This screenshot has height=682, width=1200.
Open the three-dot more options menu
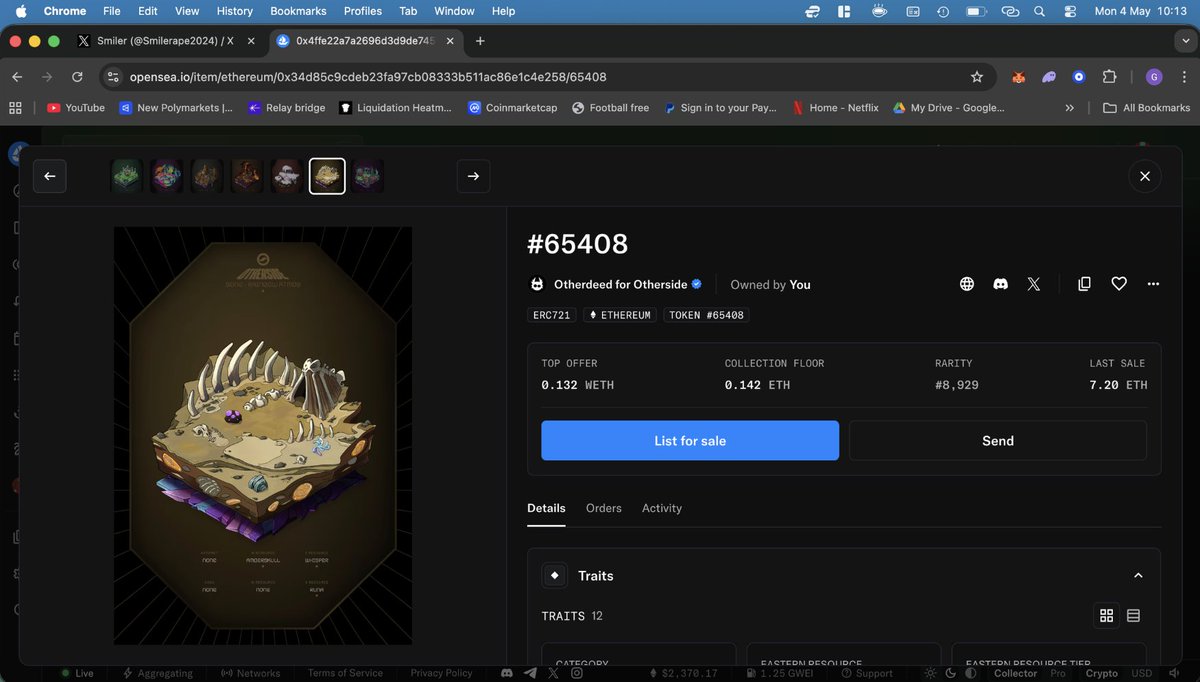[1153, 284]
